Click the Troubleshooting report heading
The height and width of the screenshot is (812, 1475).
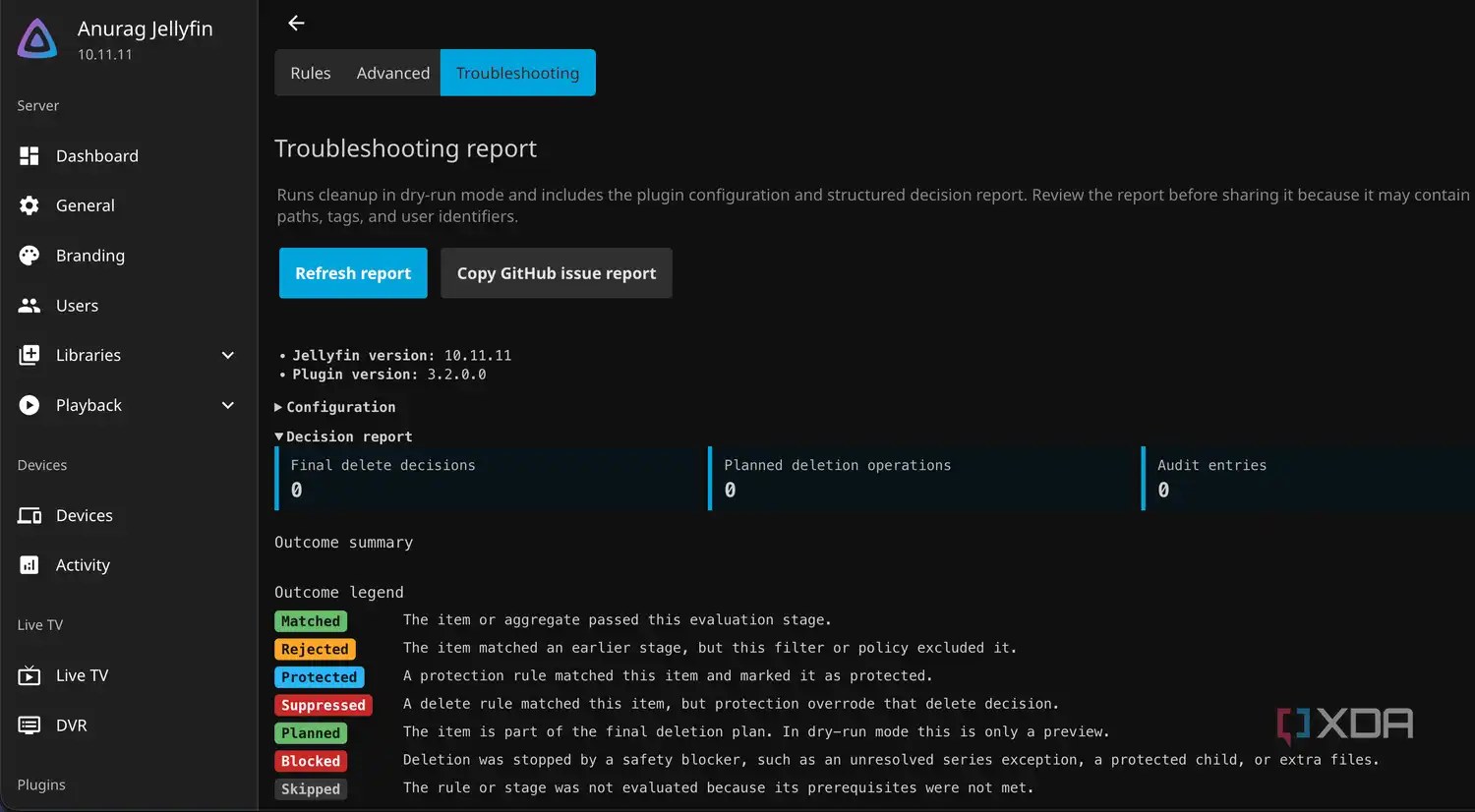click(405, 148)
